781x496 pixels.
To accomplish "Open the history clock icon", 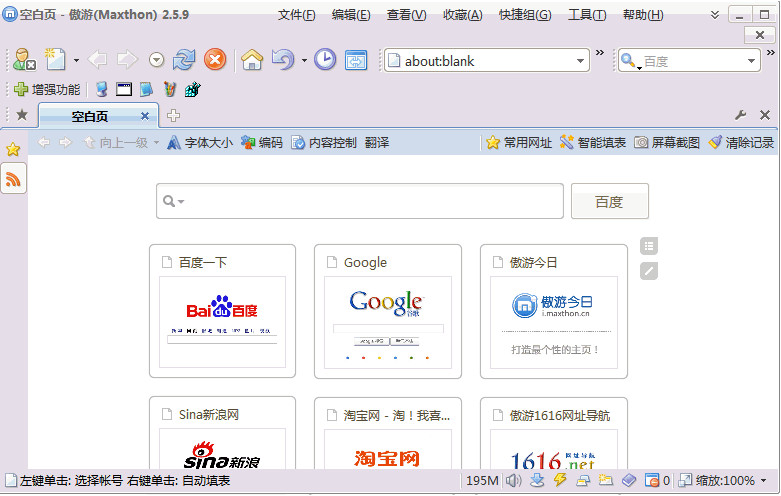I will point(325,60).
